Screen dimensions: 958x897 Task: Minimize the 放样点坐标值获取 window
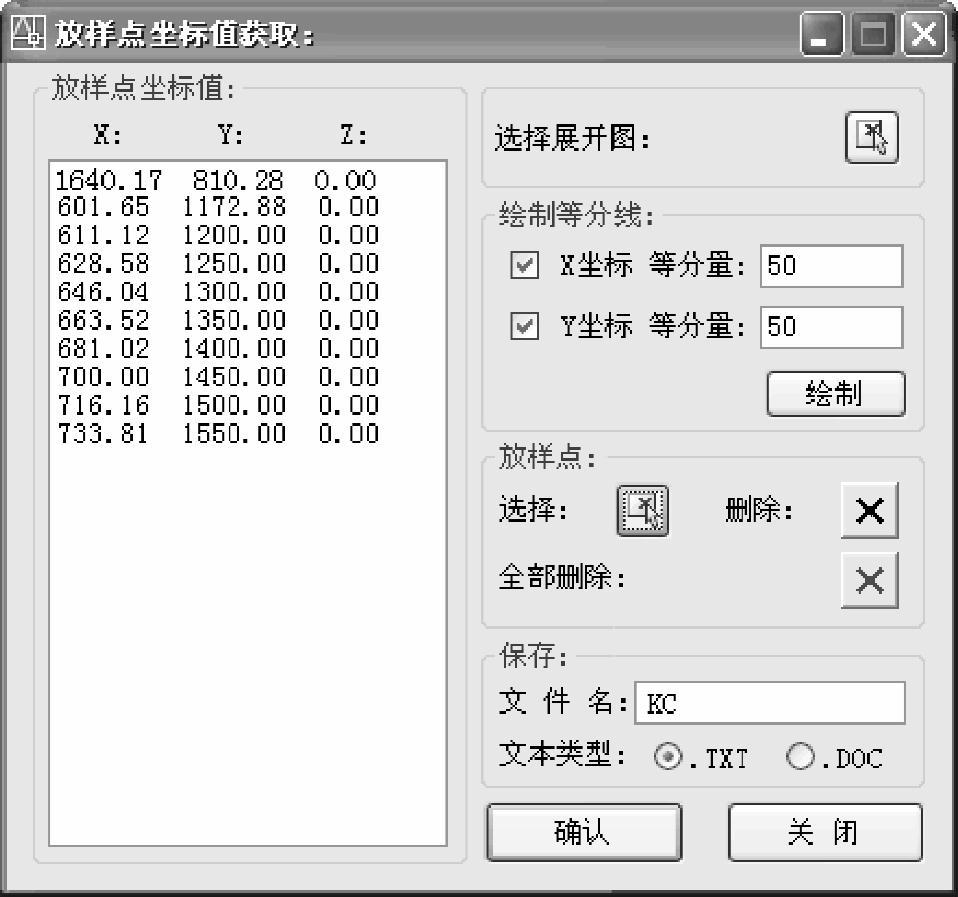tap(822, 34)
